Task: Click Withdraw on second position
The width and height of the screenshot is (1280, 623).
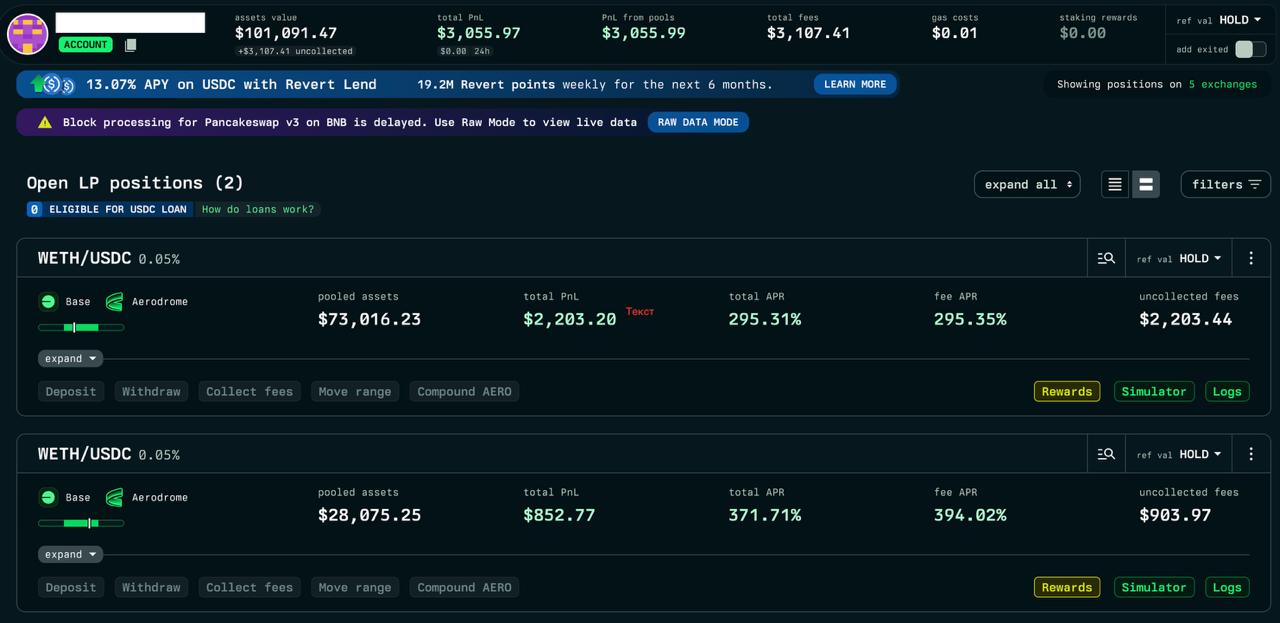Action: point(151,587)
